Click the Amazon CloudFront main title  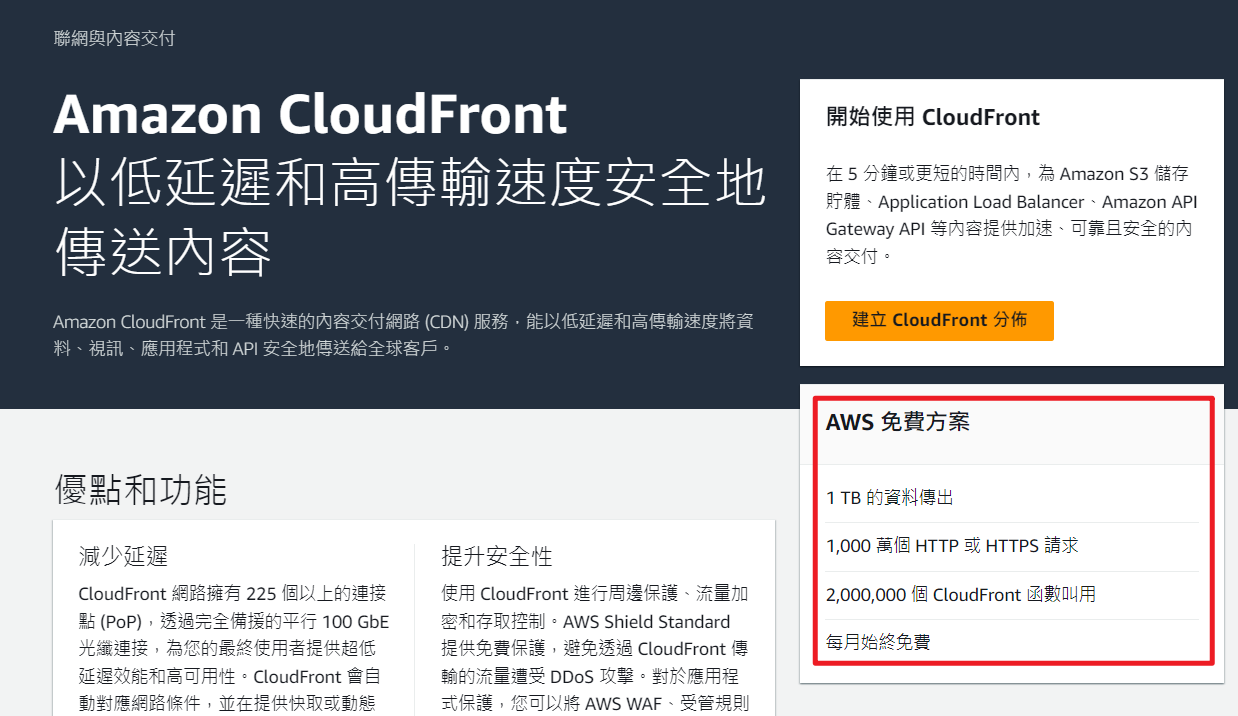tap(310, 114)
